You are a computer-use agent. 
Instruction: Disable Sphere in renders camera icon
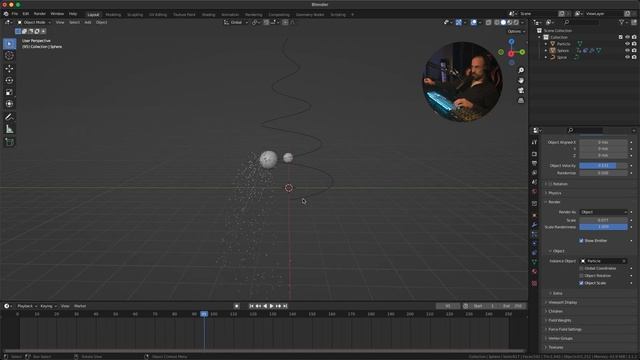point(634,51)
